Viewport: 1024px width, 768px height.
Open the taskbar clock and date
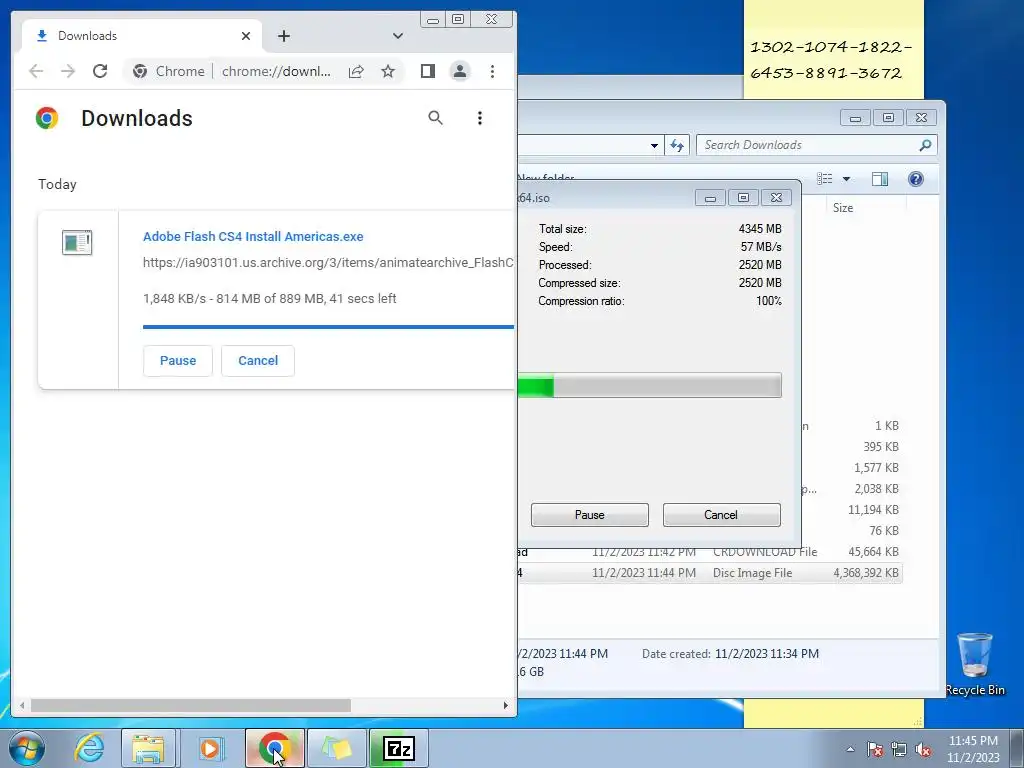[973, 749]
